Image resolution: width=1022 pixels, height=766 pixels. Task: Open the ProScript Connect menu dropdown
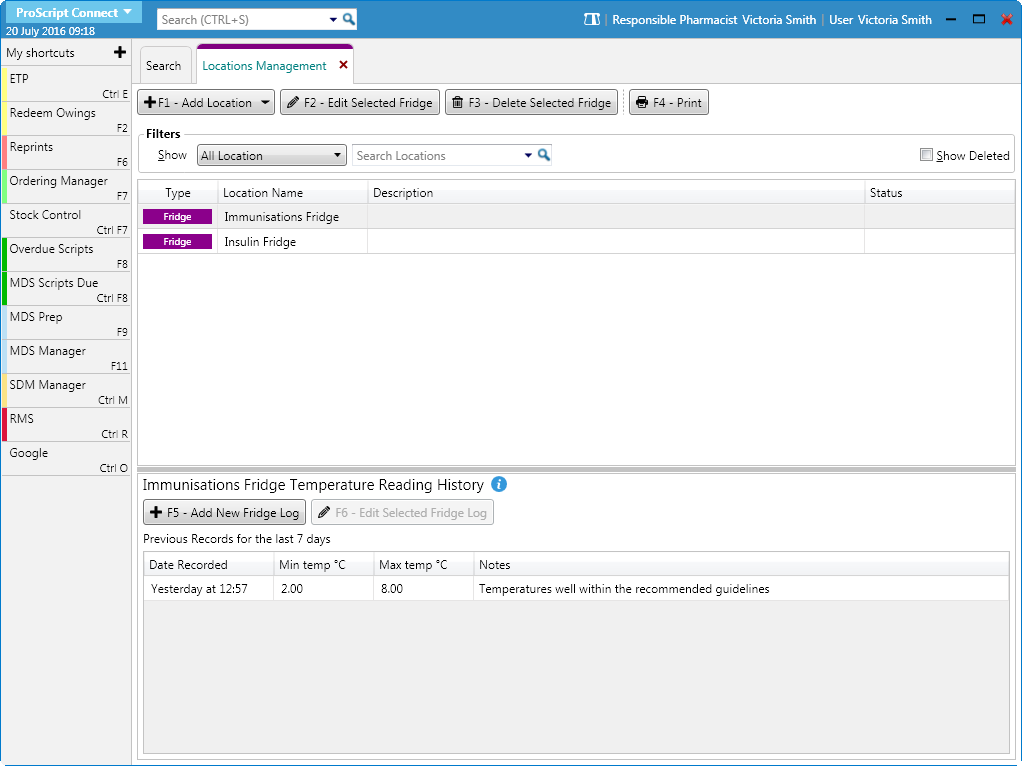pyautogui.click(x=73, y=12)
